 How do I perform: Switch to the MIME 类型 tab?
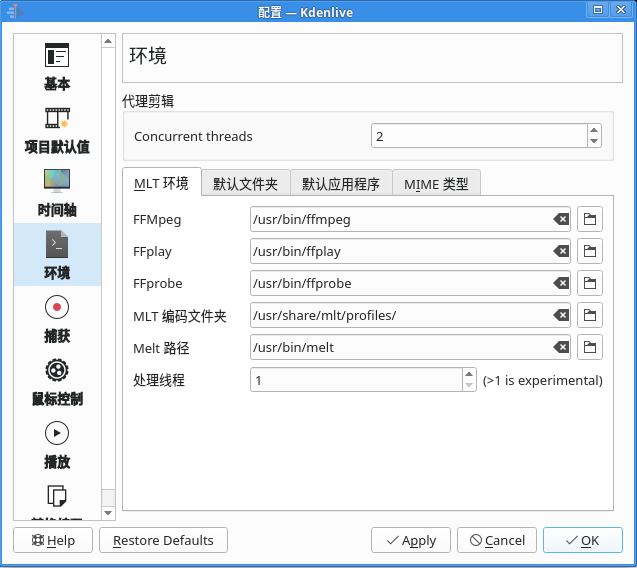(x=436, y=184)
